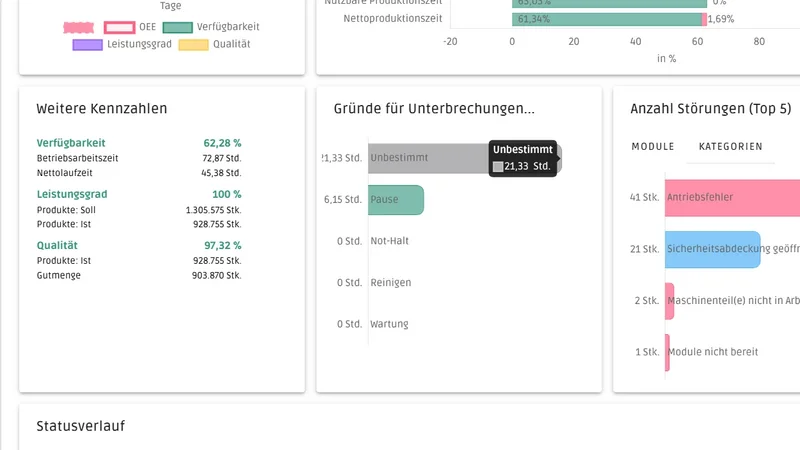The width and height of the screenshot is (800, 450).
Task: Click the Leistungsgrad heading in Weitere Kennzahlen
Action: pyautogui.click(x=72, y=194)
